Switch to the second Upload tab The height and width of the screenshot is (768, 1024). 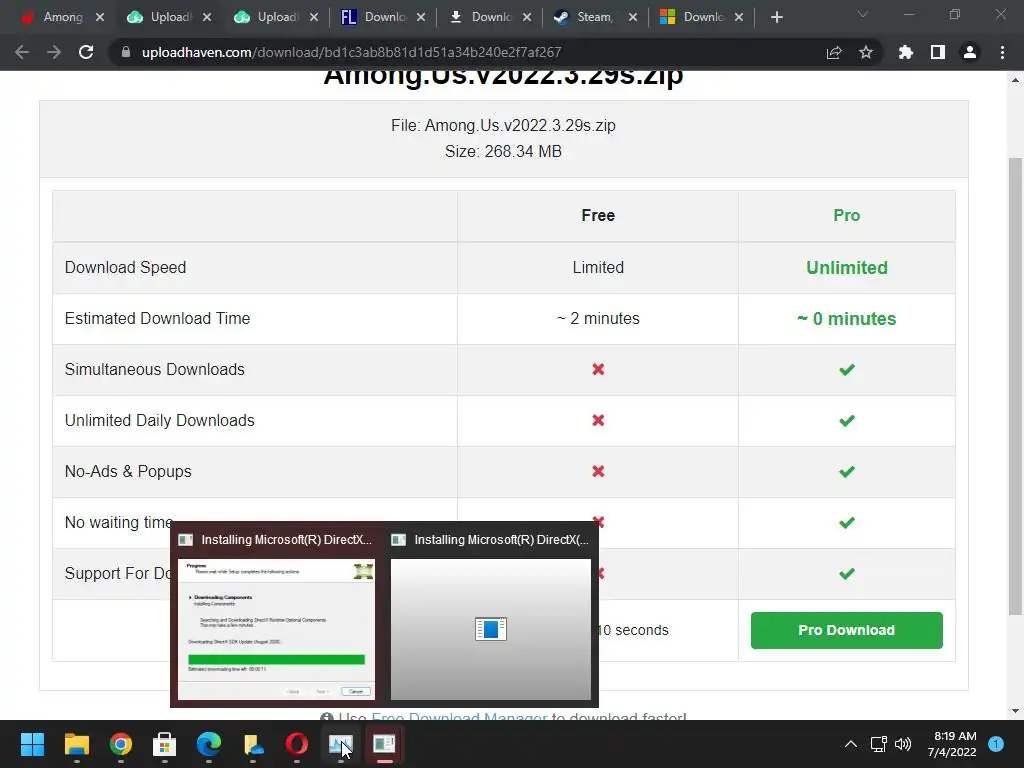click(x=267, y=17)
